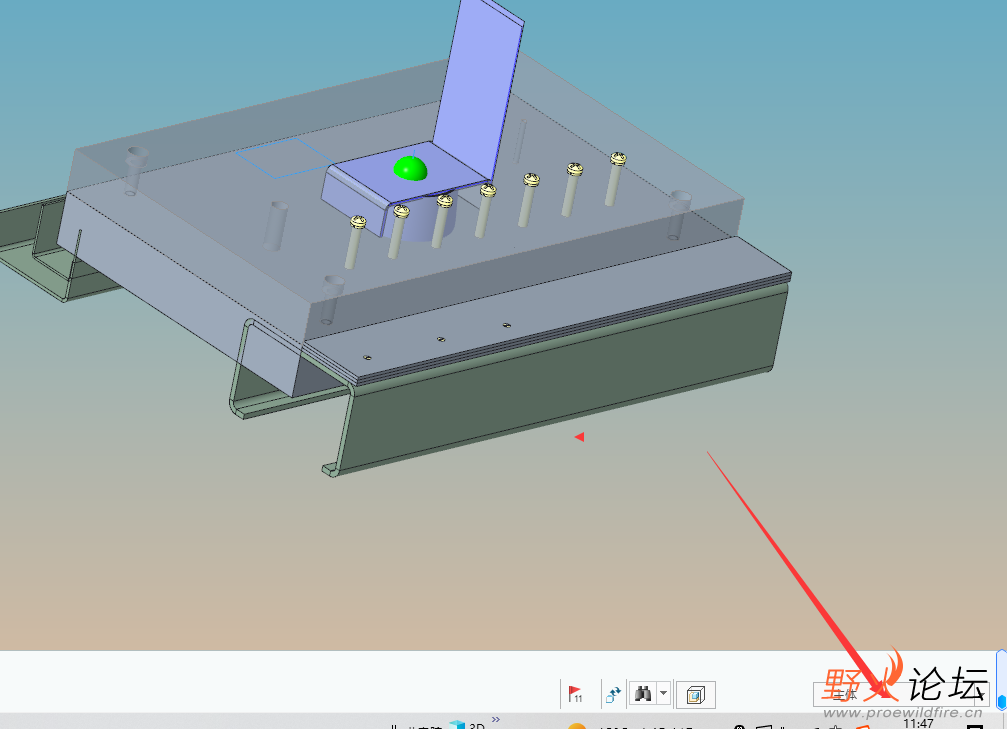Open the 主体 selection filter dropdown
Image resolution: width=1007 pixels, height=729 pixels.
tap(901, 694)
